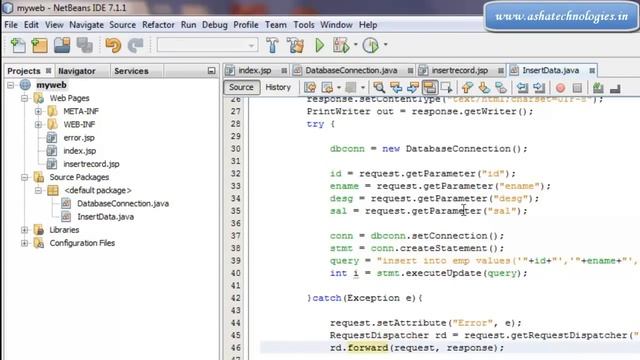Open Debug Project dropdown arrow
The width and height of the screenshot is (640, 360).
356,44
